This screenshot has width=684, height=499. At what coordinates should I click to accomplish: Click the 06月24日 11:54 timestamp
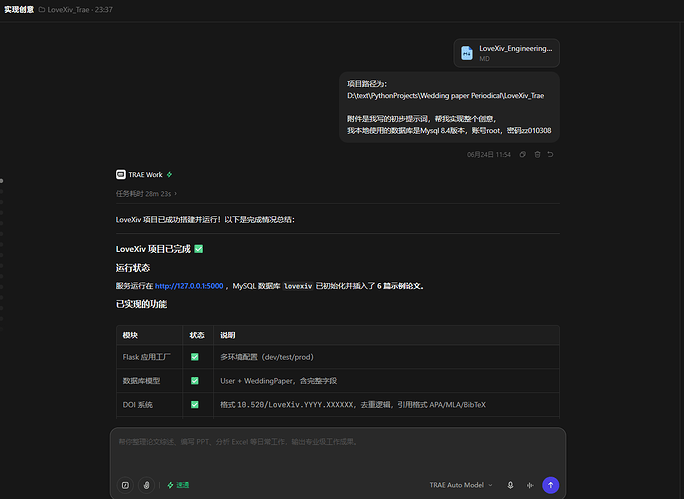point(489,154)
